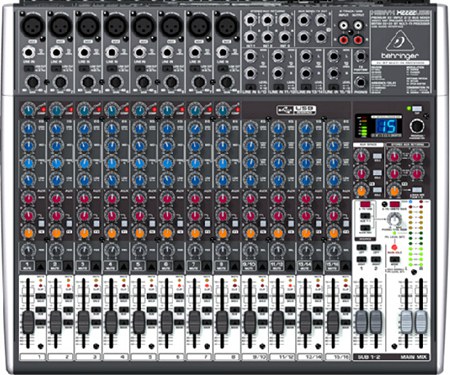
Task: Toggle the 9/10 stereo channel mute button
Action: (x=249, y=266)
